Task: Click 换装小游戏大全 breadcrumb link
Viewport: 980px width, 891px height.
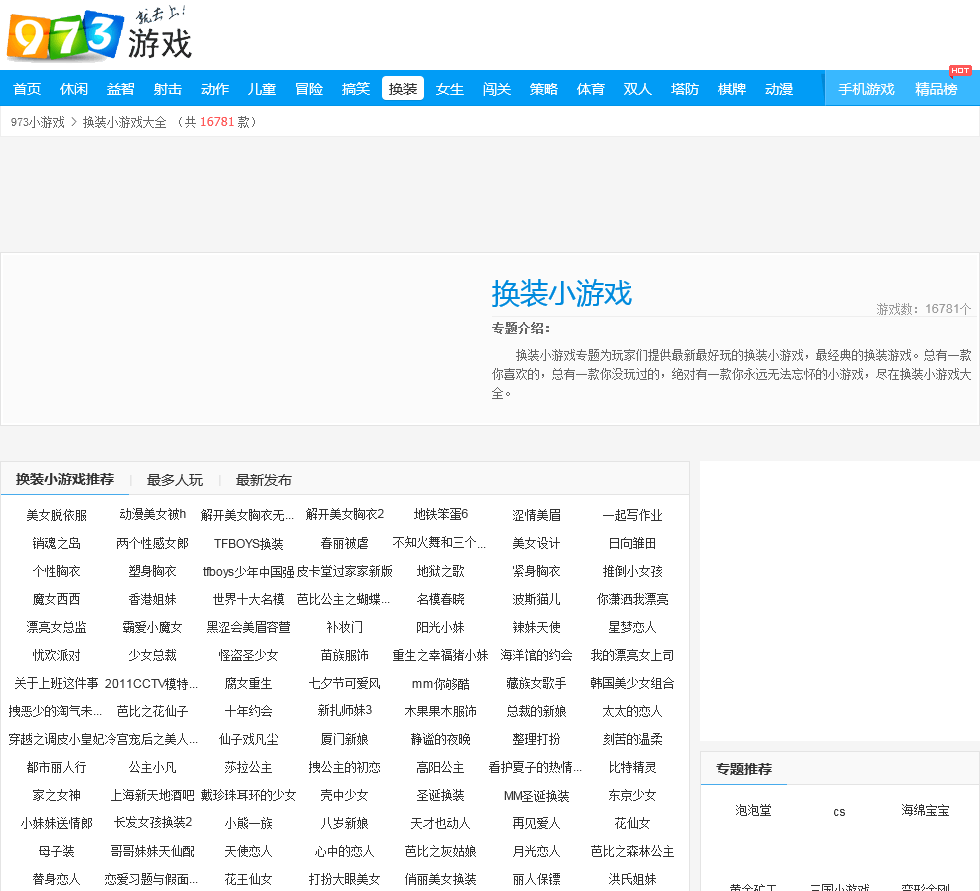Action: click(124, 122)
